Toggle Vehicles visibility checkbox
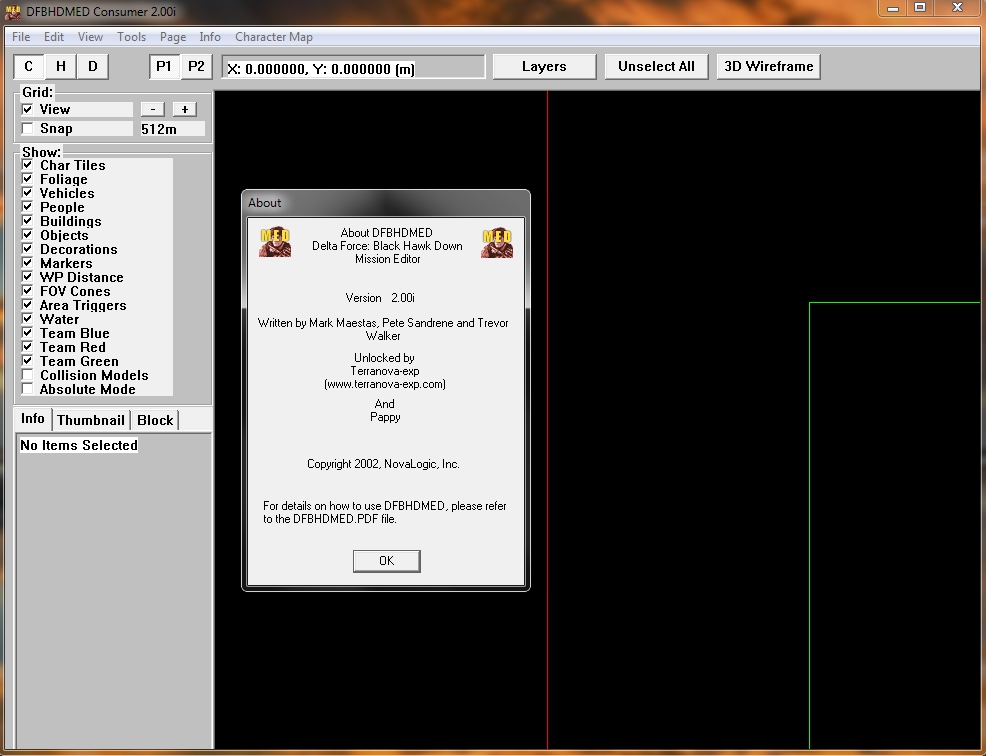Image resolution: width=986 pixels, height=756 pixels. tap(27, 192)
